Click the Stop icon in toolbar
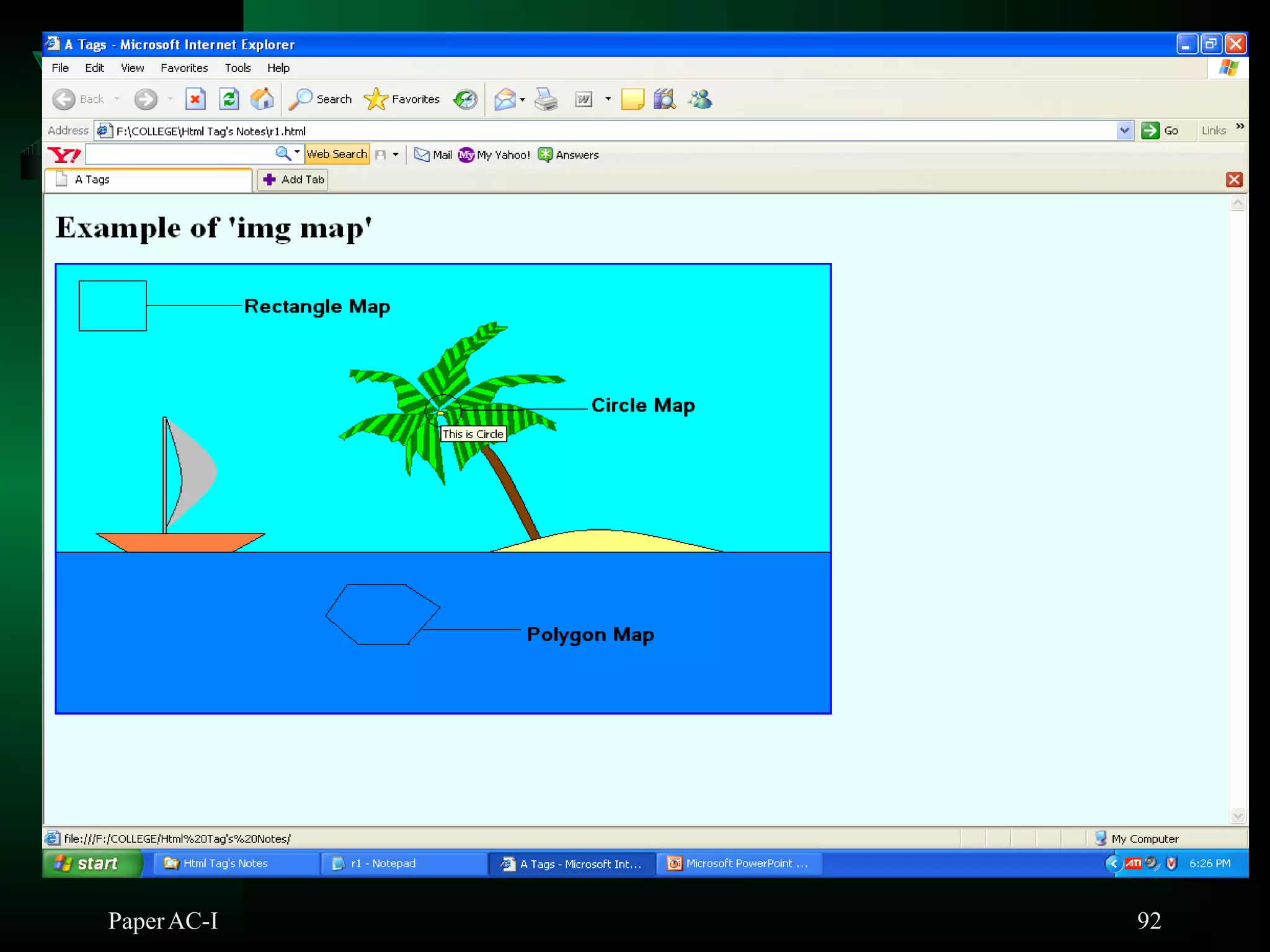 (195, 99)
